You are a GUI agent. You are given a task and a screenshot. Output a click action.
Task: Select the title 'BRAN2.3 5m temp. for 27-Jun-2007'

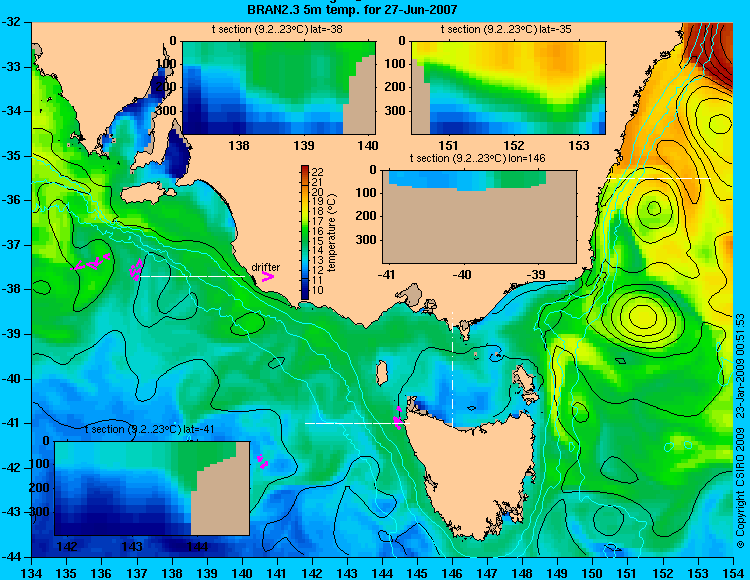[352, 9]
